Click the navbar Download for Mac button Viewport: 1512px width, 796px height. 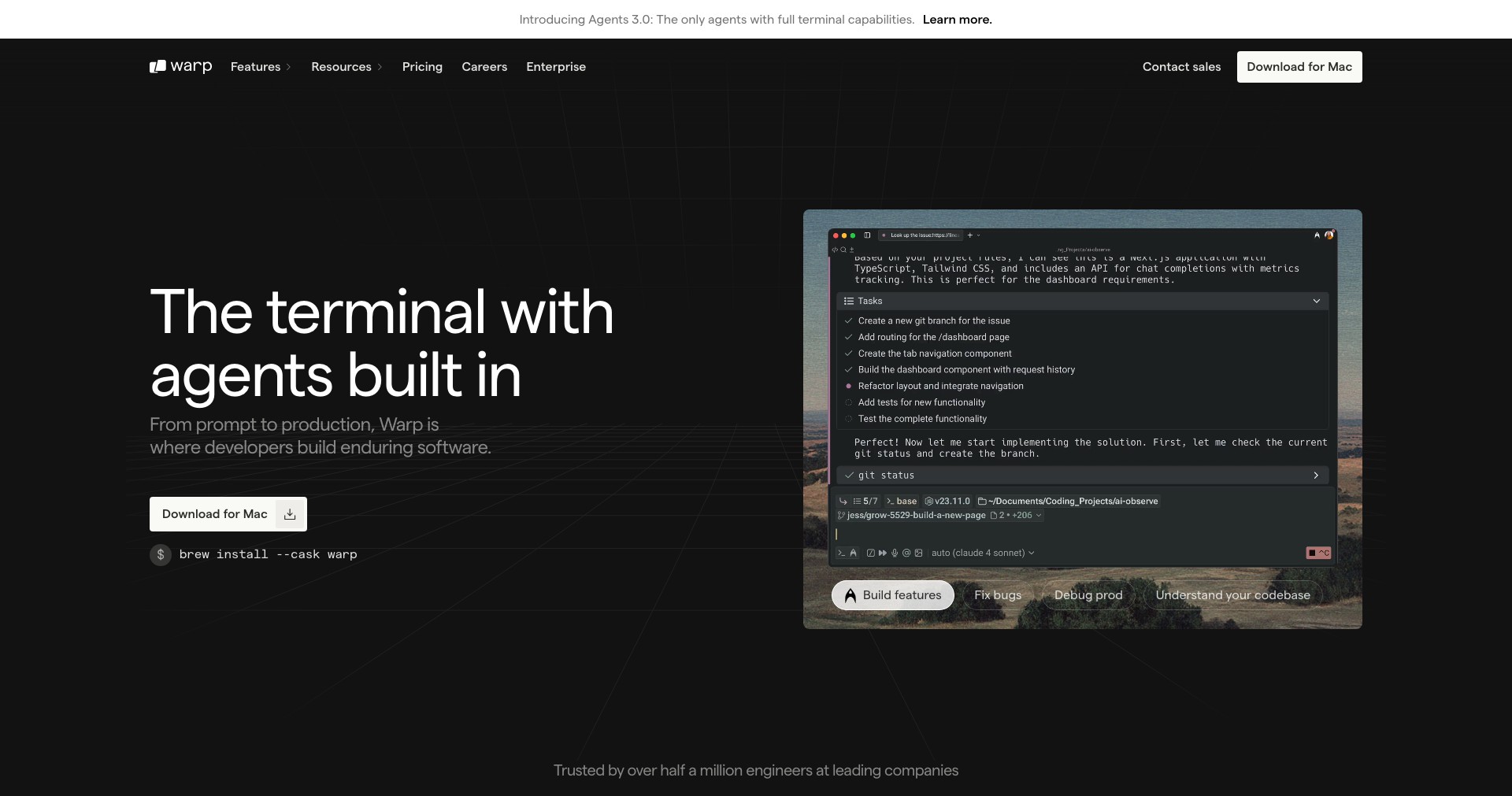pyautogui.click(x=1299, y=67)
